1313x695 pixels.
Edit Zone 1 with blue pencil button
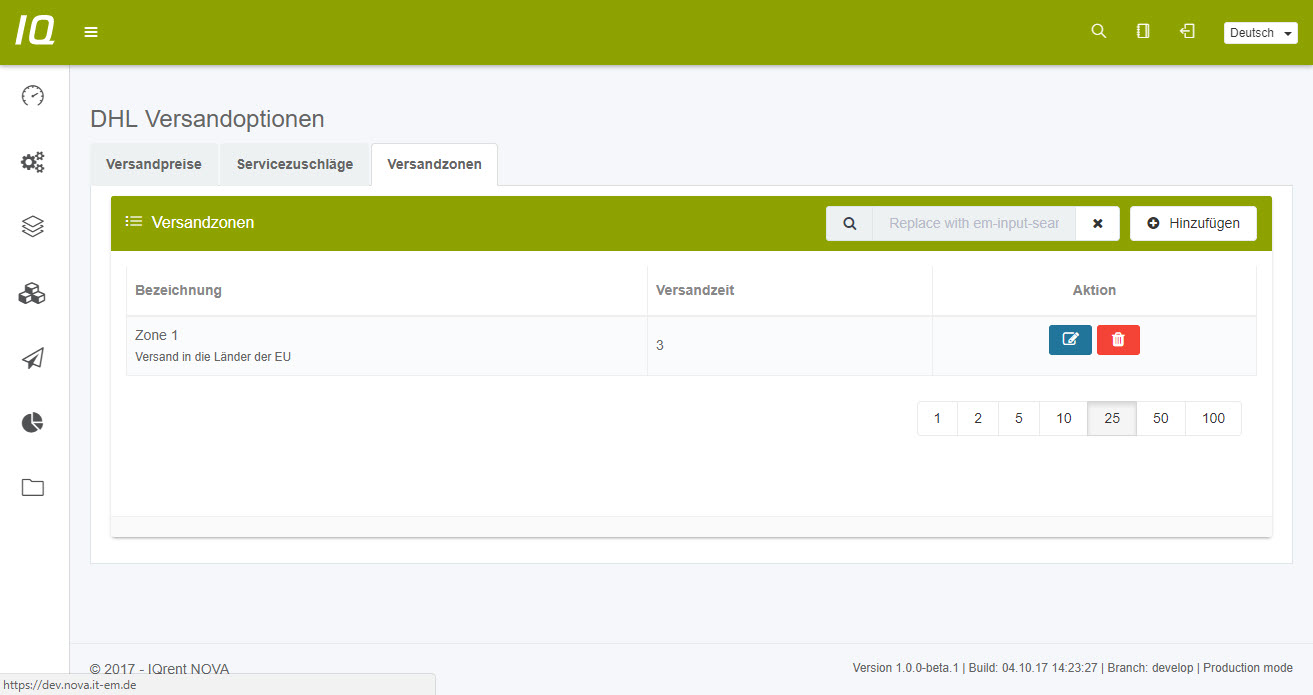[x=1070, y=340]
